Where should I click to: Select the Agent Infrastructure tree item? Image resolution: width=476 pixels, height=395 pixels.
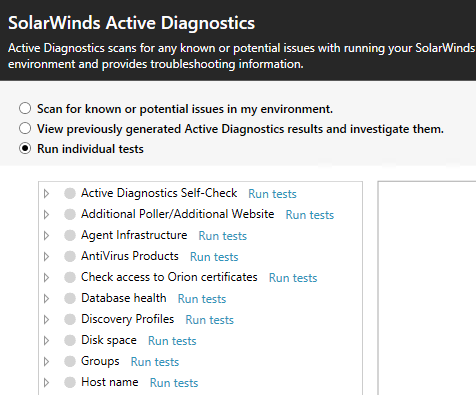coord(134,235)
